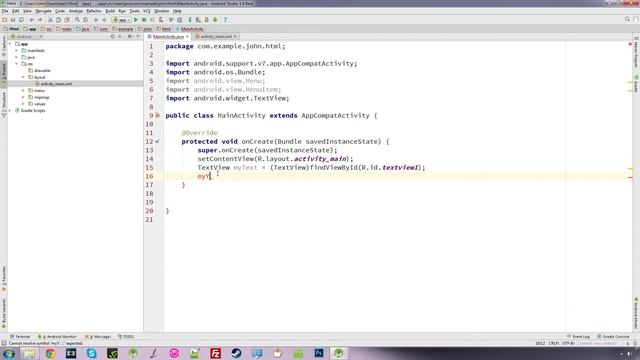Expand the manifests folder arrow

point(17,51)
